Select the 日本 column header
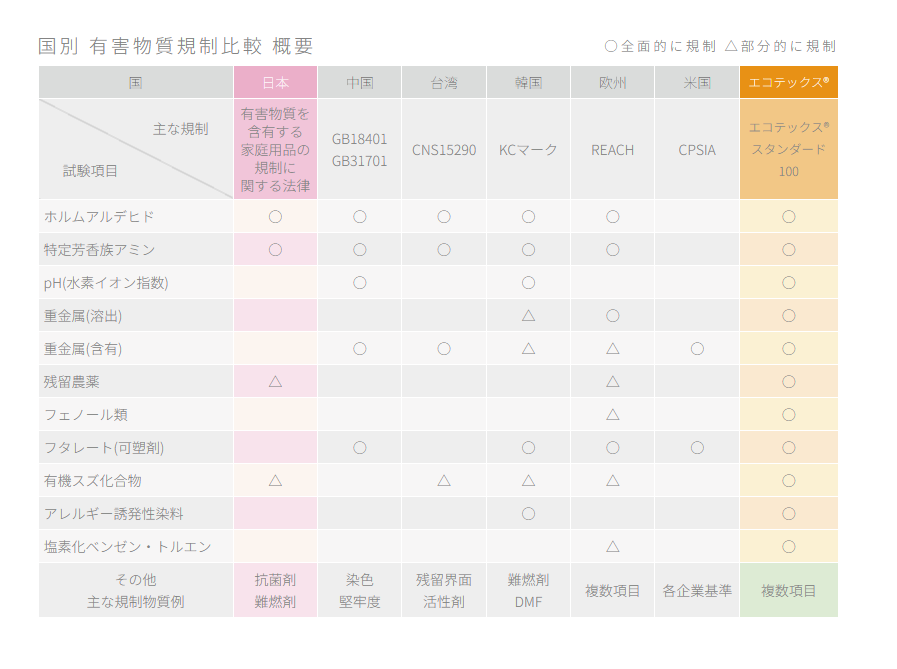The height and width of the screenshot is (669, 897). point(275,82)
